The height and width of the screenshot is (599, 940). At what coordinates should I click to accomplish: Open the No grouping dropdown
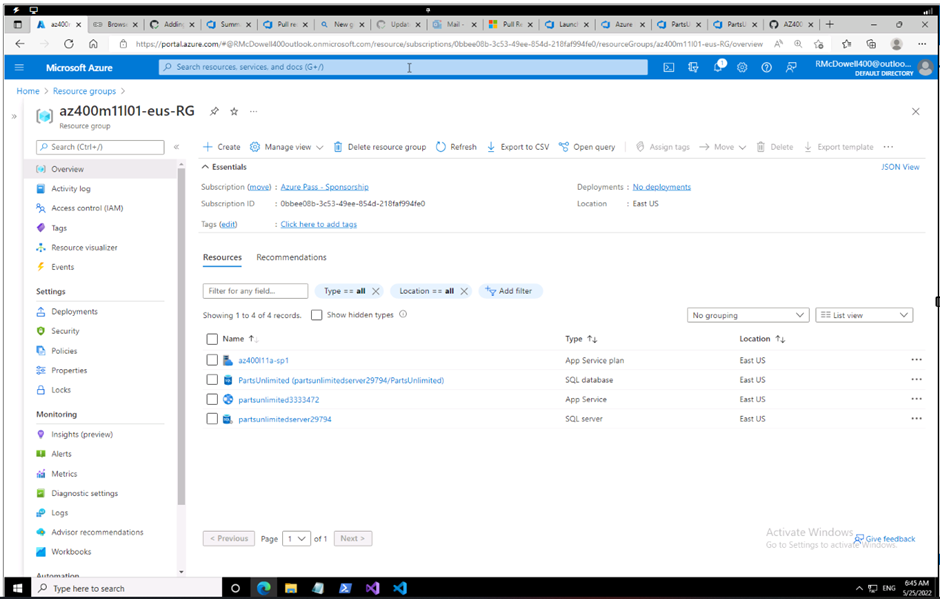pyautogui.click(x=748, y=315)
